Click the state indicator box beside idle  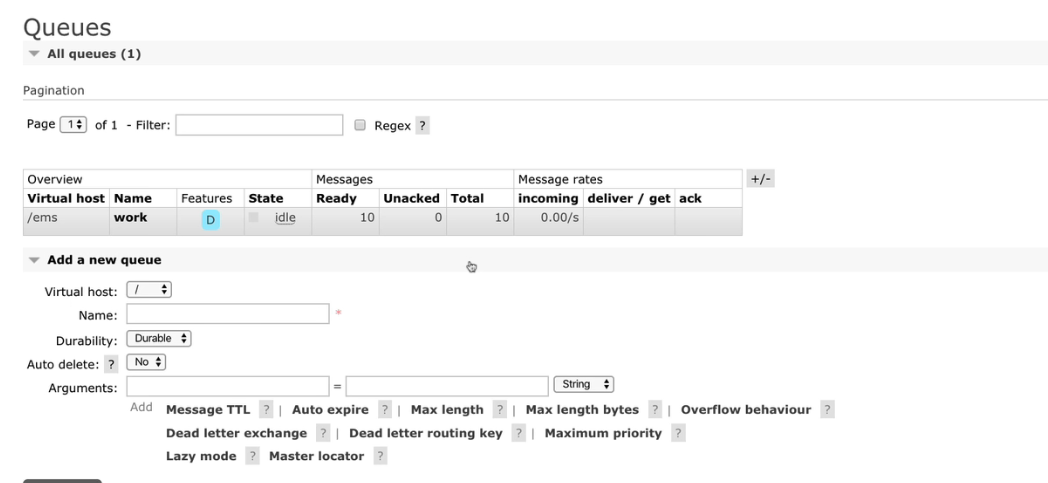[x=253, y=216]
